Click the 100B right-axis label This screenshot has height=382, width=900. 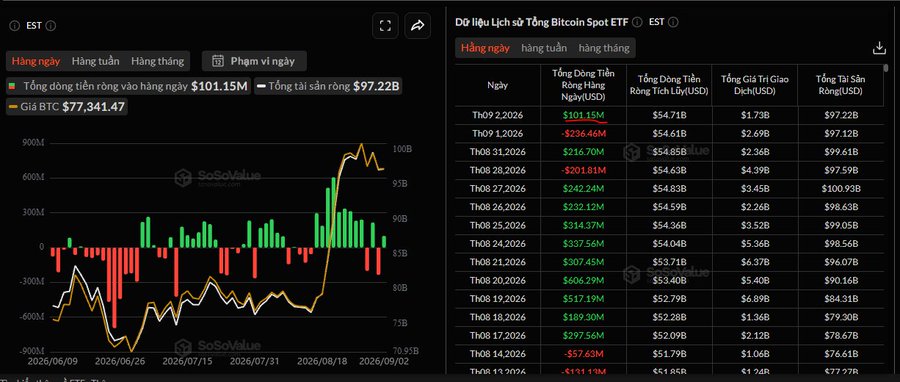click(402, 149)
